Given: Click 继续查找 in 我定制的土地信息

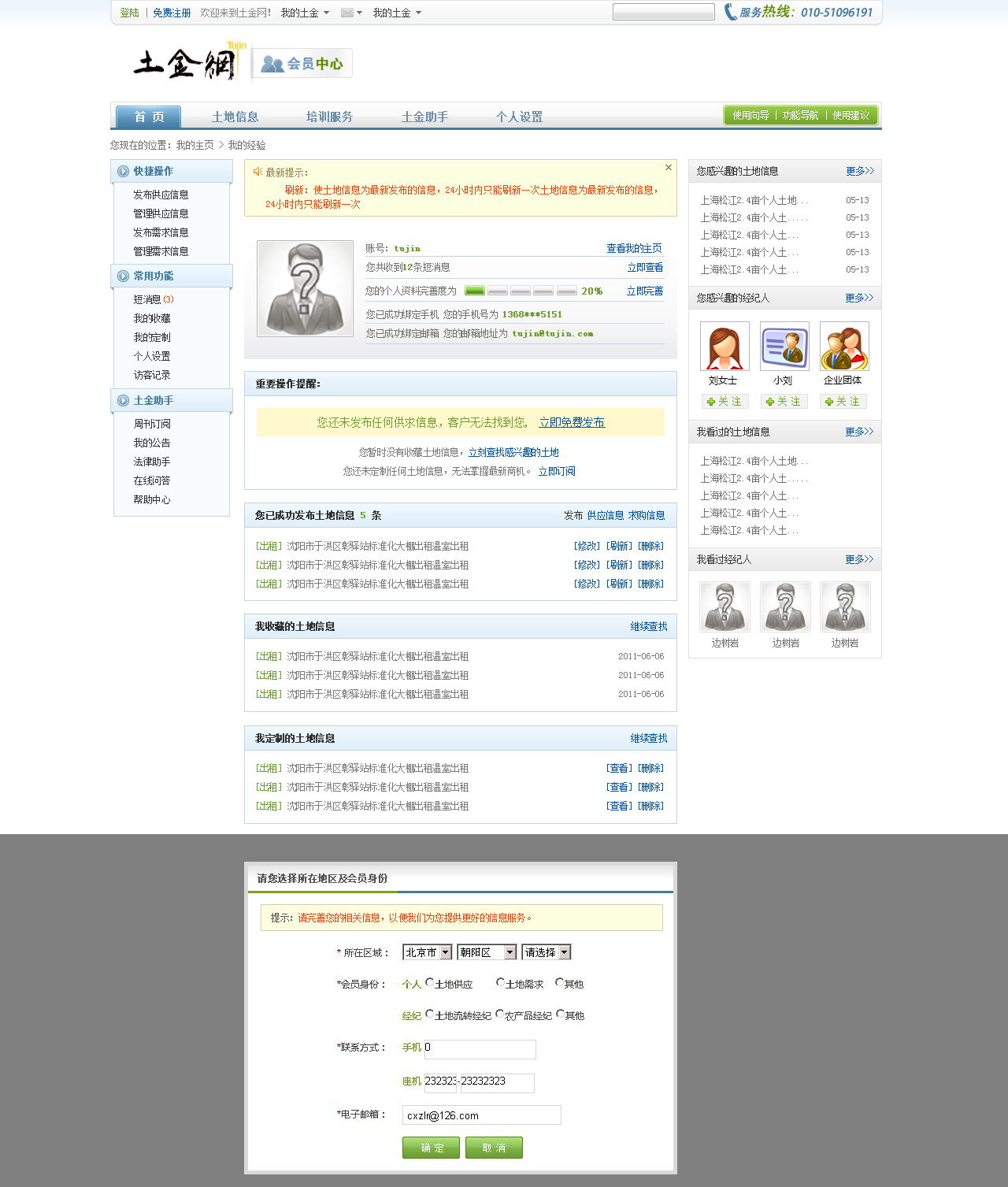Looking at the screenshot, I should (x=648, y=738).
